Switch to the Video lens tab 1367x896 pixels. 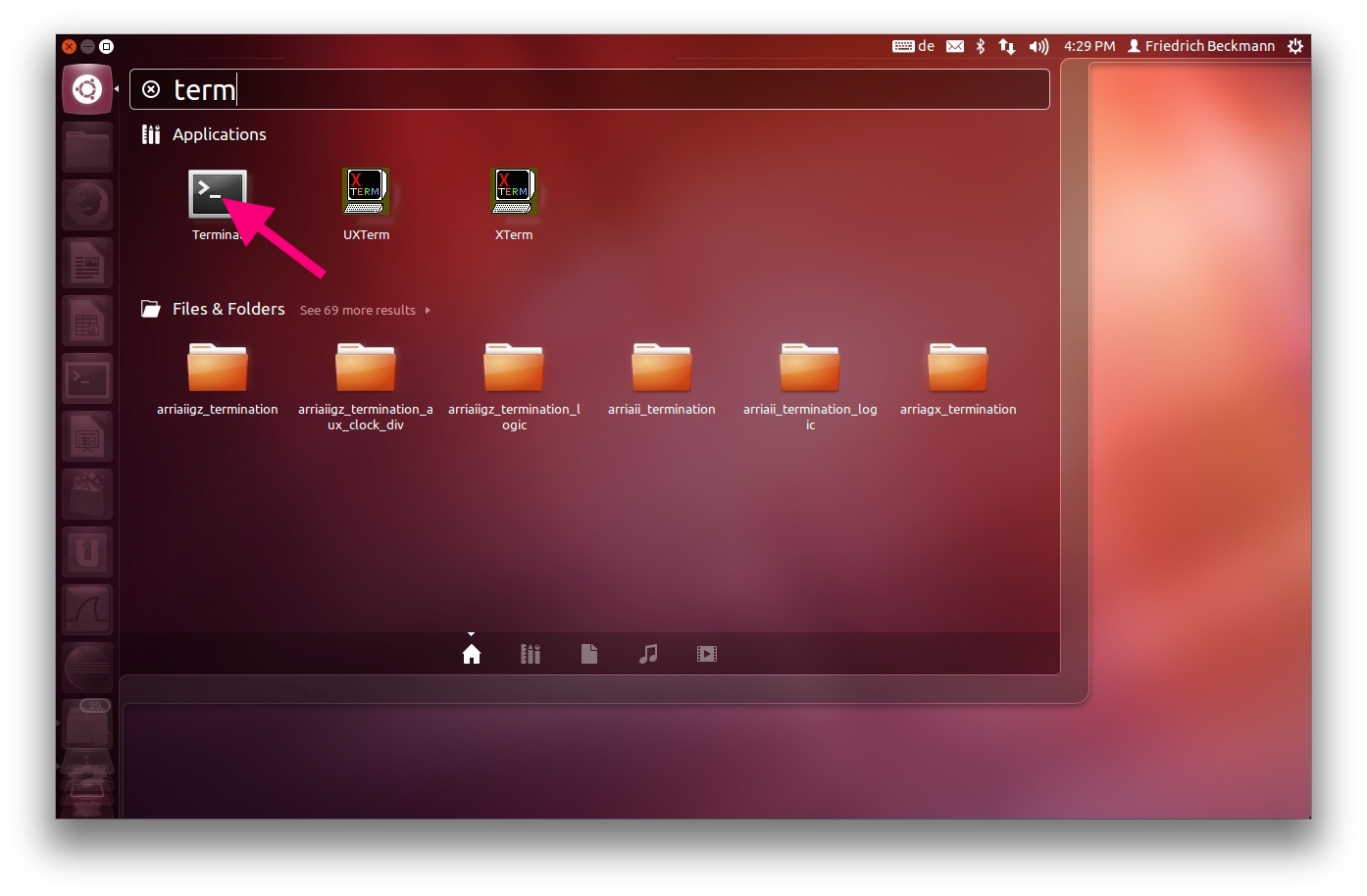pyautogui.click(x=707, y=654)
